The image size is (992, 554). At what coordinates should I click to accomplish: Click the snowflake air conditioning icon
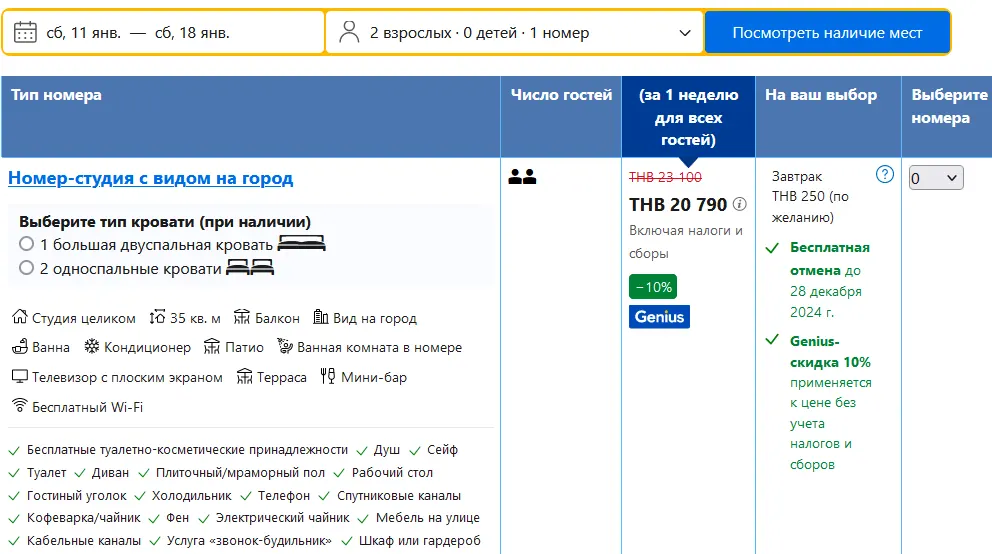[x=91, y=347]
